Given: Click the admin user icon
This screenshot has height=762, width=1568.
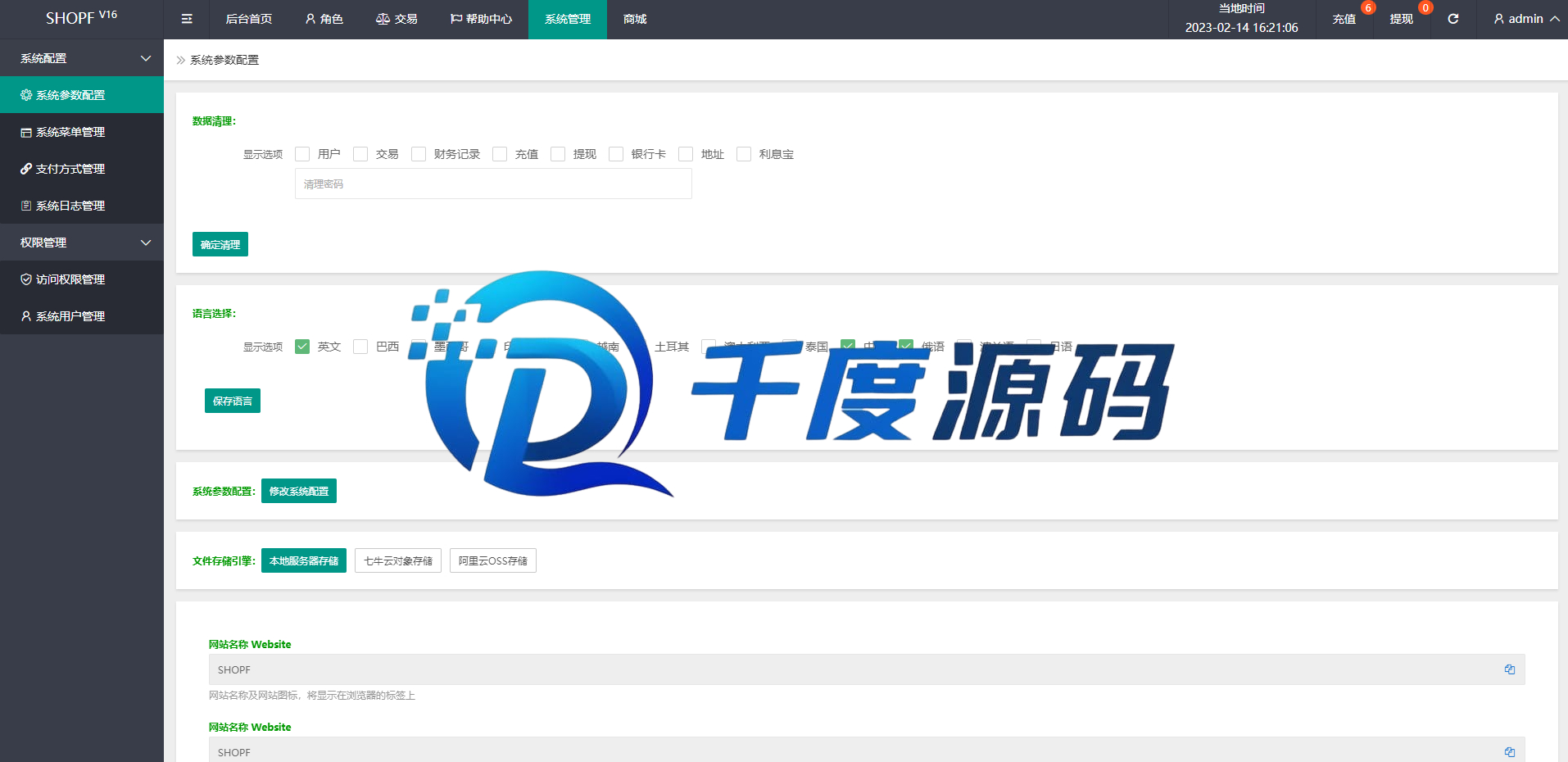Looking at the screenshot, I should coord(1498,19).
